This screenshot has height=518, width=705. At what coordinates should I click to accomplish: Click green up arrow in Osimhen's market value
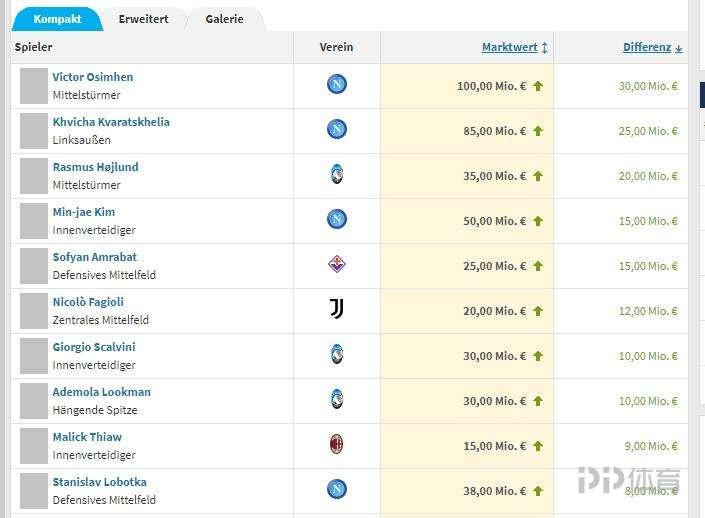click(x=538, y=86)
